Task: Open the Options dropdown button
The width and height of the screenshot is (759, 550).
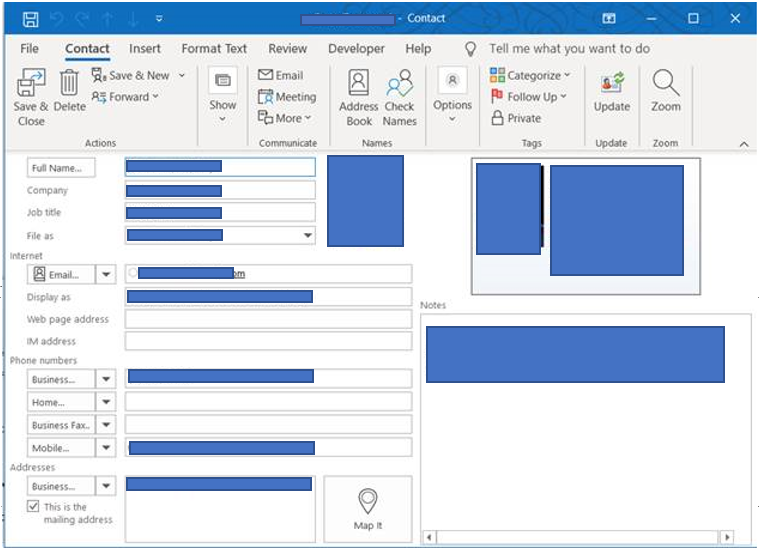Action: point(452,95)
